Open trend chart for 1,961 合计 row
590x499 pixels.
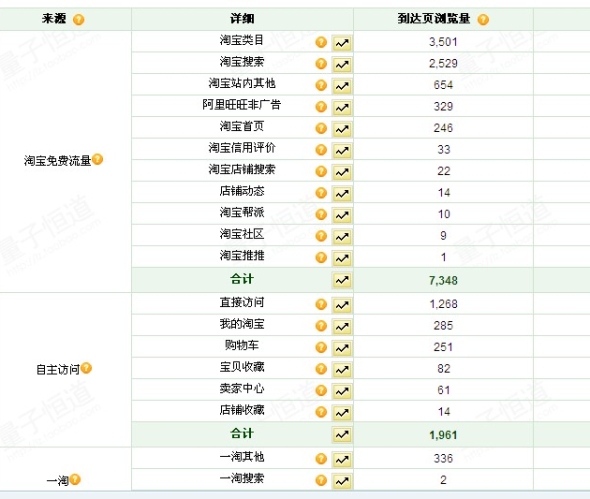[342, 435]
